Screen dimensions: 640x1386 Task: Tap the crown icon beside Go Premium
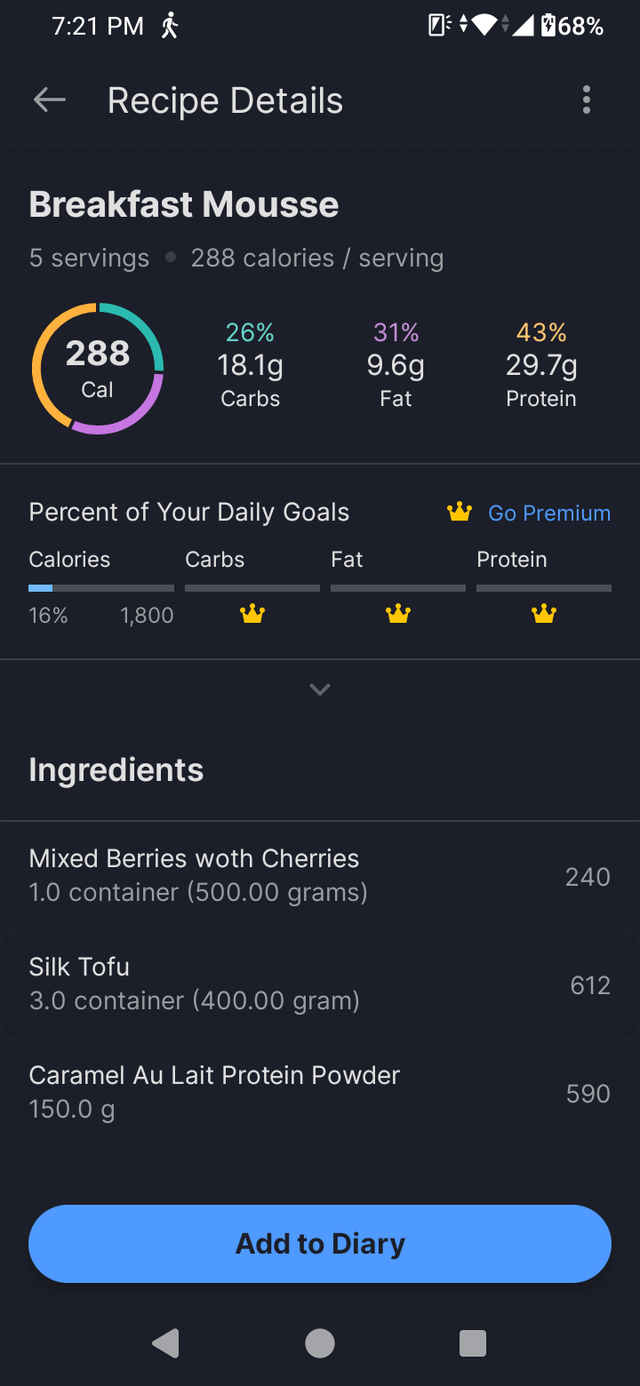459,513
